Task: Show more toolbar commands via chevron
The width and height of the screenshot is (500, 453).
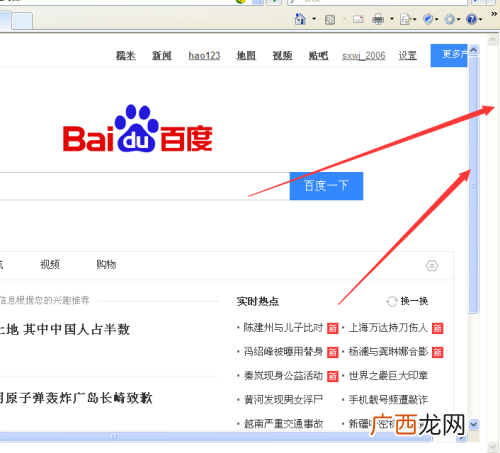Action: pos(494,14)
